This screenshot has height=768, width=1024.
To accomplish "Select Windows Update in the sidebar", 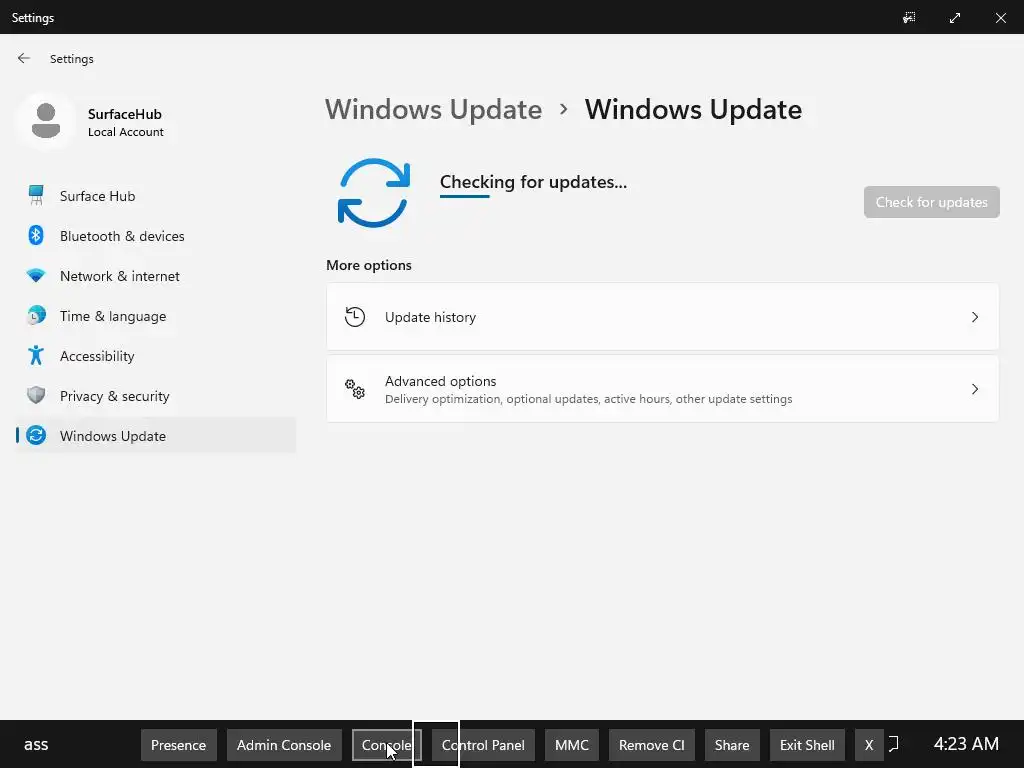I will tap(155, 436).
